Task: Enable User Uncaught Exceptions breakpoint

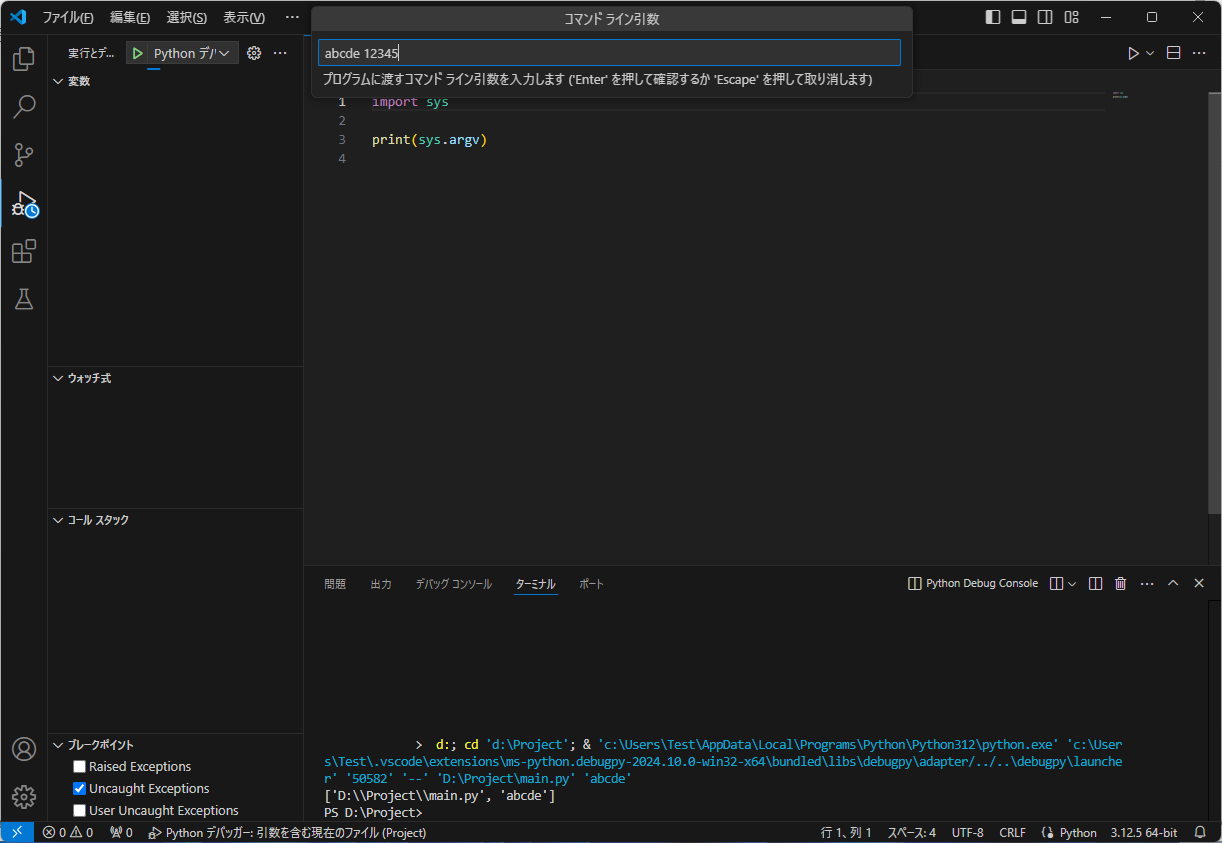Action: 79,810
